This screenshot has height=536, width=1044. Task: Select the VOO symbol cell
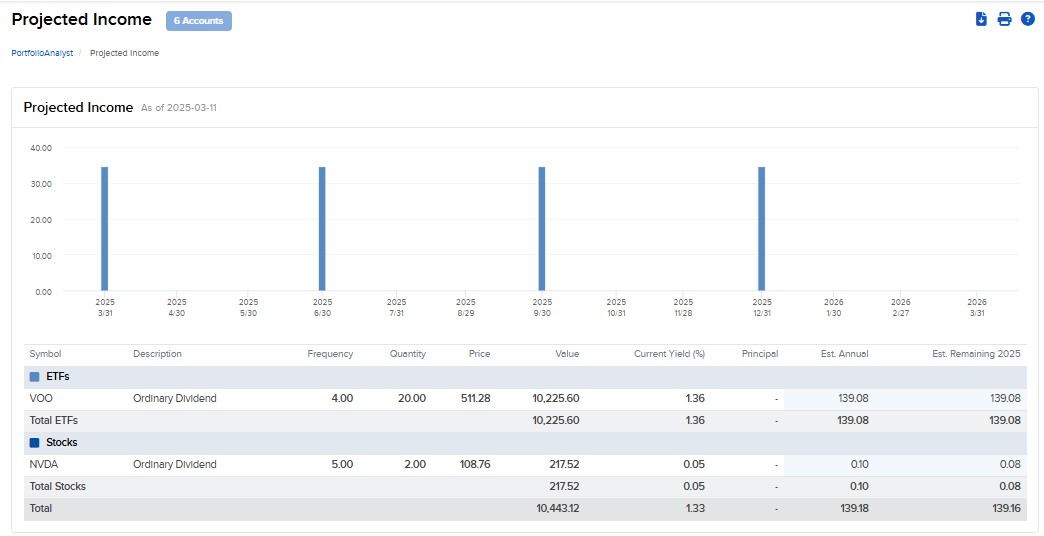pos(39,399)
